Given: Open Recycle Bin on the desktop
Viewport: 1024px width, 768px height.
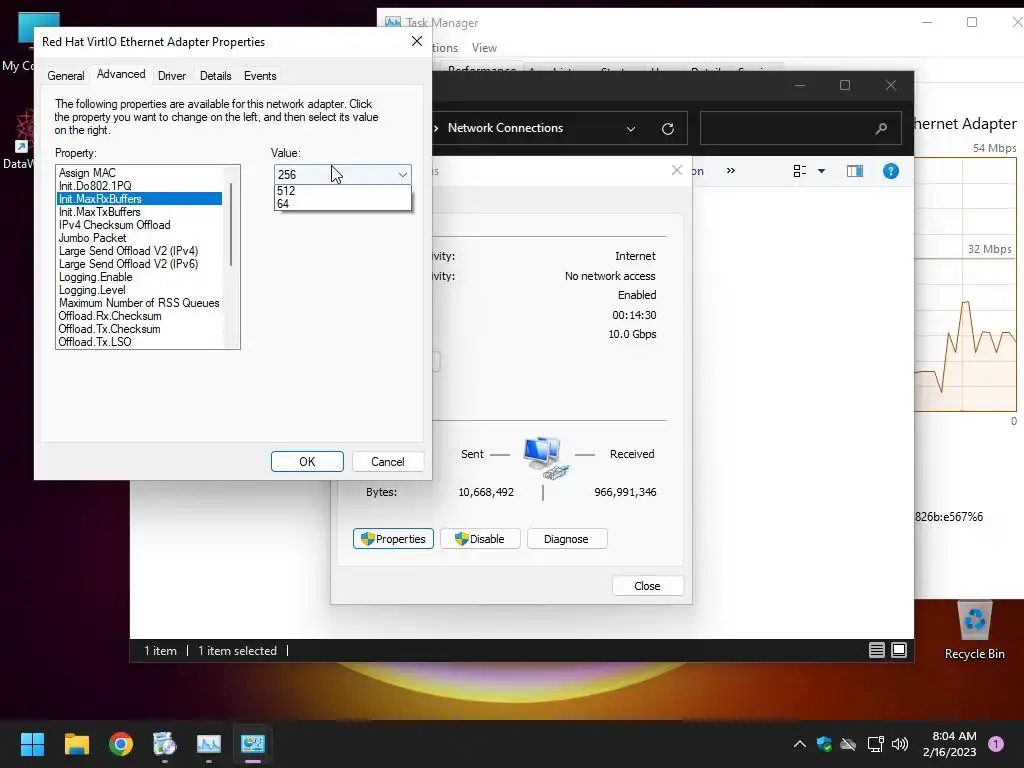Looking at the screenshot, I should 974,631.
